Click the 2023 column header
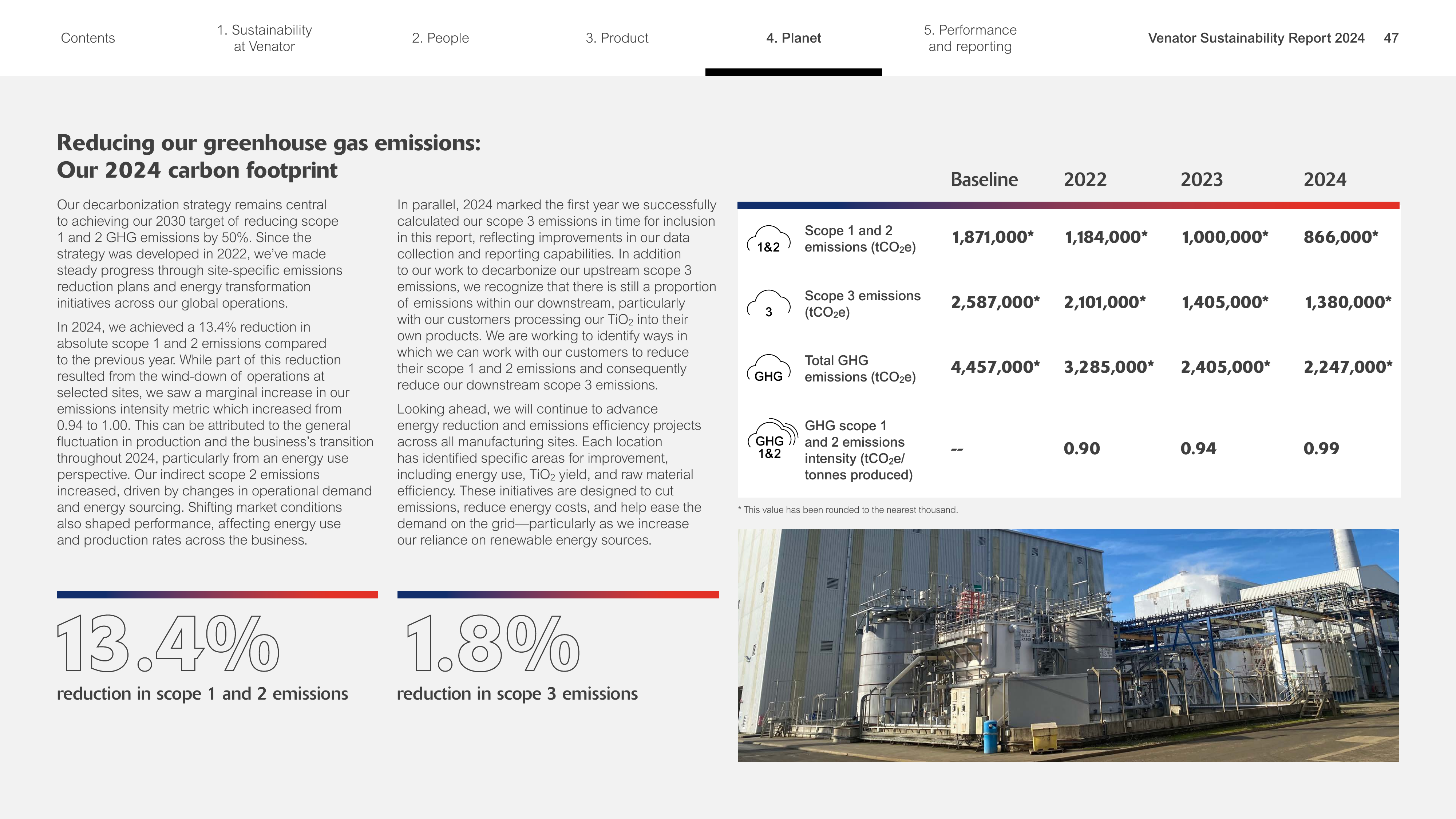The image size is (1456, 819). (x=1201, y=179)
